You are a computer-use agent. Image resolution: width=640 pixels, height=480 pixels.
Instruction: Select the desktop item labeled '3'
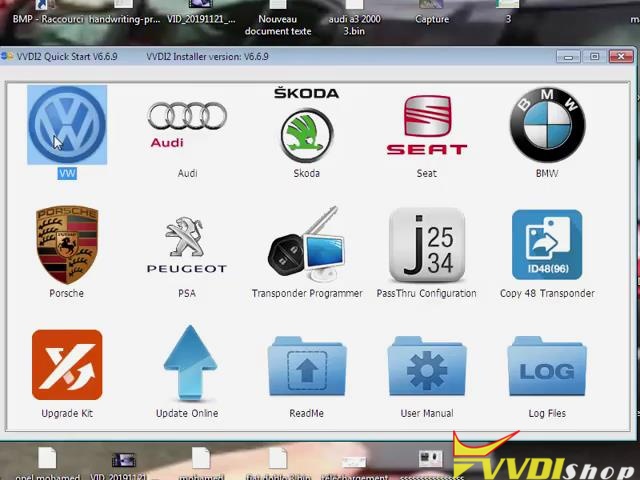click(508, 14)
